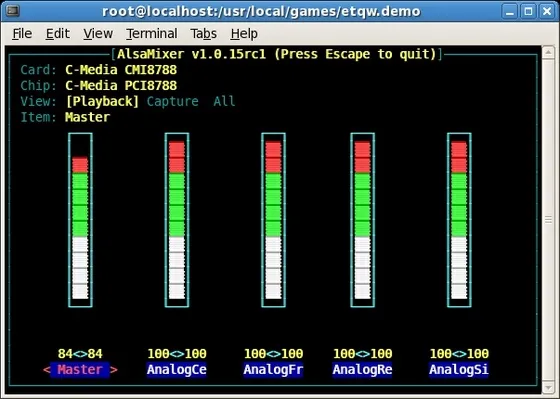Click the C-Media CMI8788 card name
The width and height of the screenshot is (560, 399).
[x=121, y=70]
